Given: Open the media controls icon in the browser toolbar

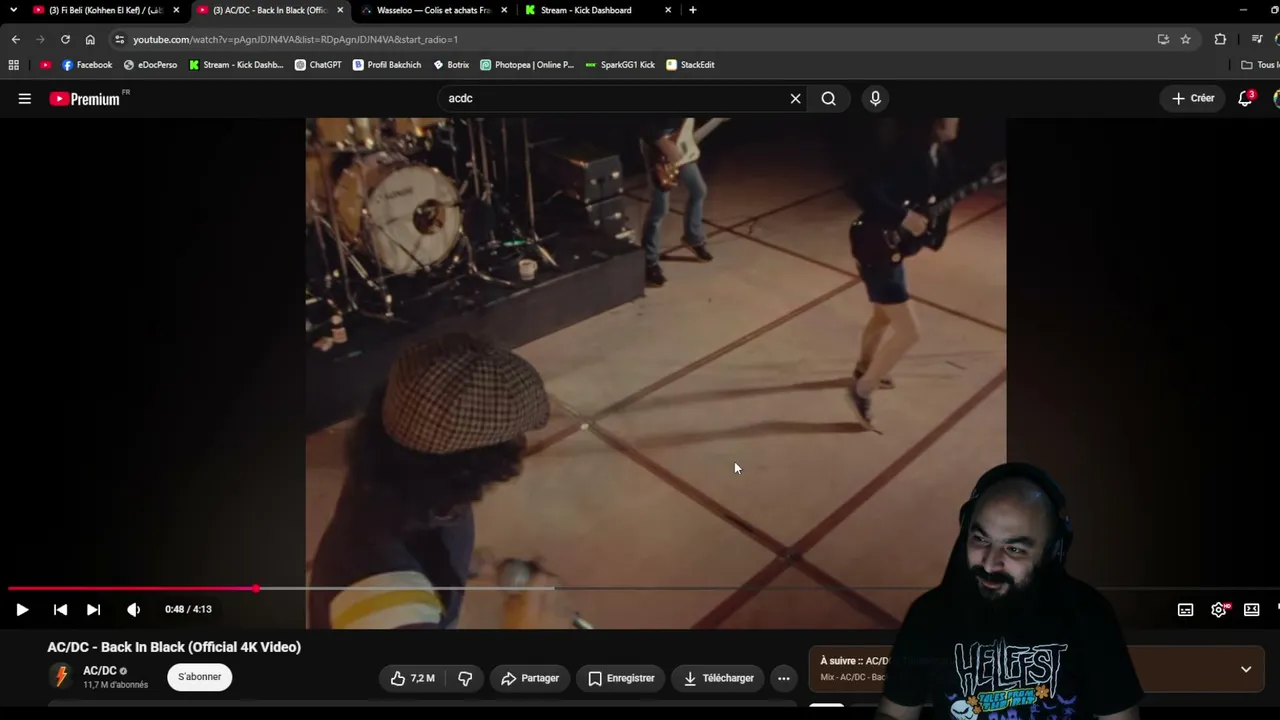Looking at the screenshot, I should (1257, 39).
